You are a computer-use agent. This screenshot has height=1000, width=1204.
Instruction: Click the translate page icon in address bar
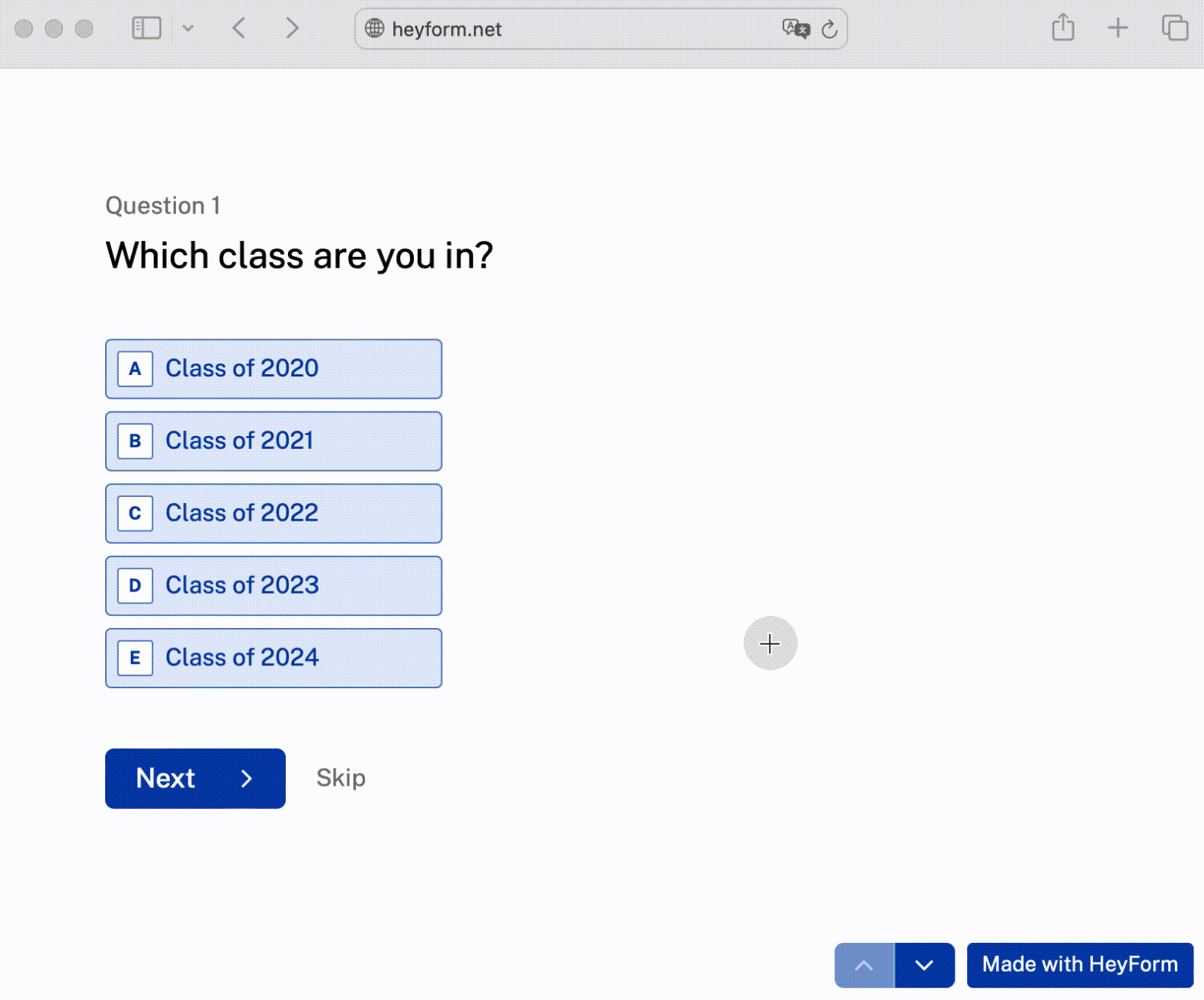click(x=796, y=29)
